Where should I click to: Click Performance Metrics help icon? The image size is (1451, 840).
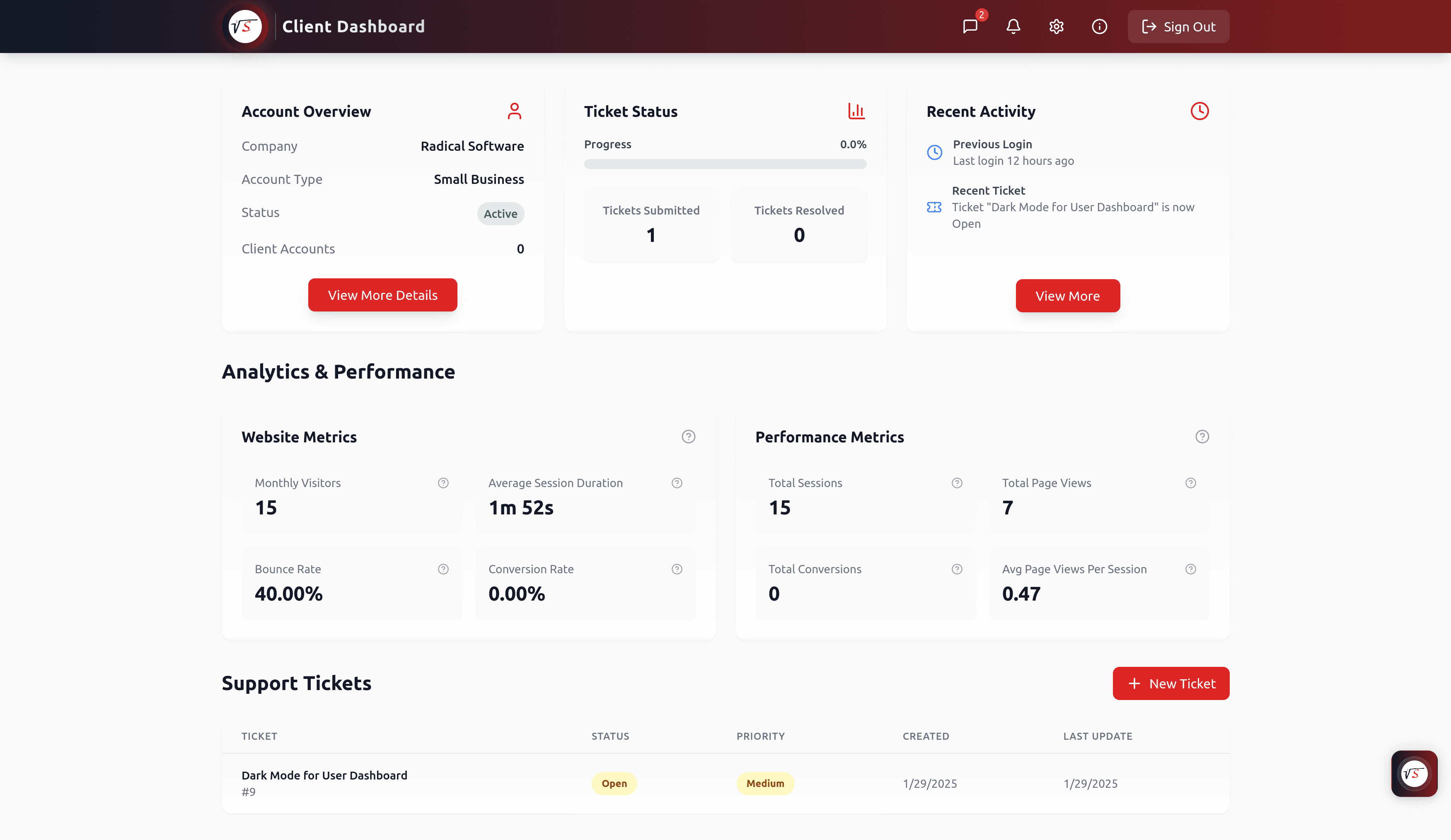[1202, 437]
